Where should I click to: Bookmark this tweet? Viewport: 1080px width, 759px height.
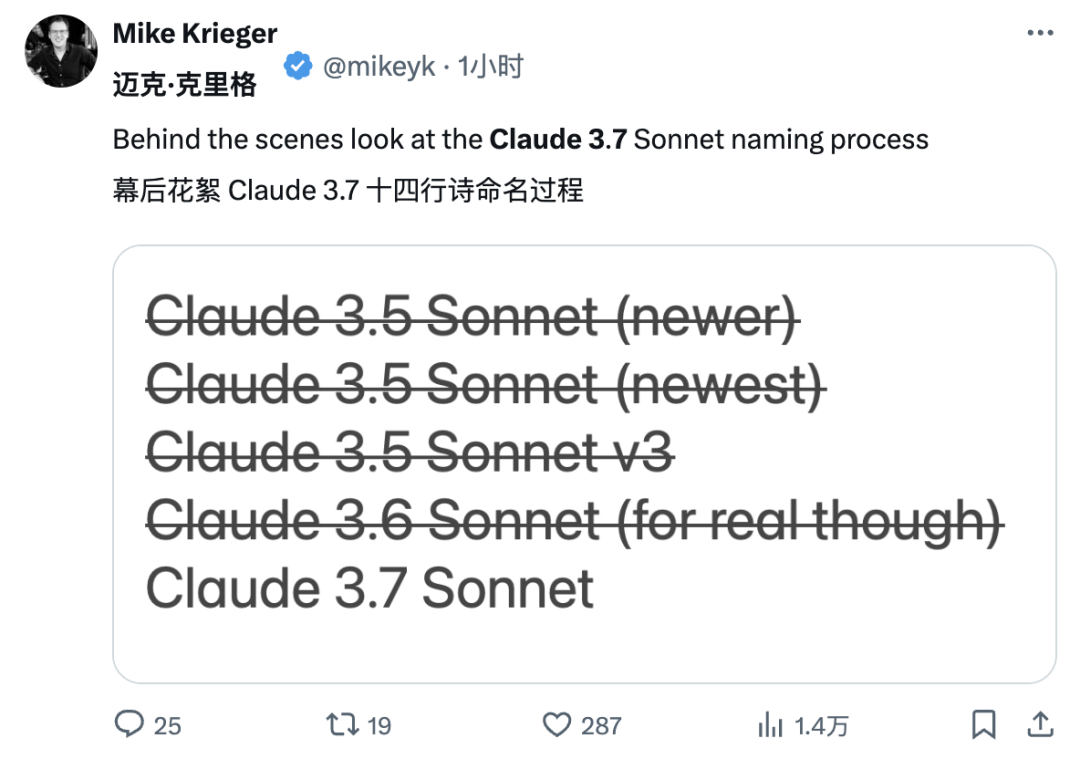[x=983, y=723]
